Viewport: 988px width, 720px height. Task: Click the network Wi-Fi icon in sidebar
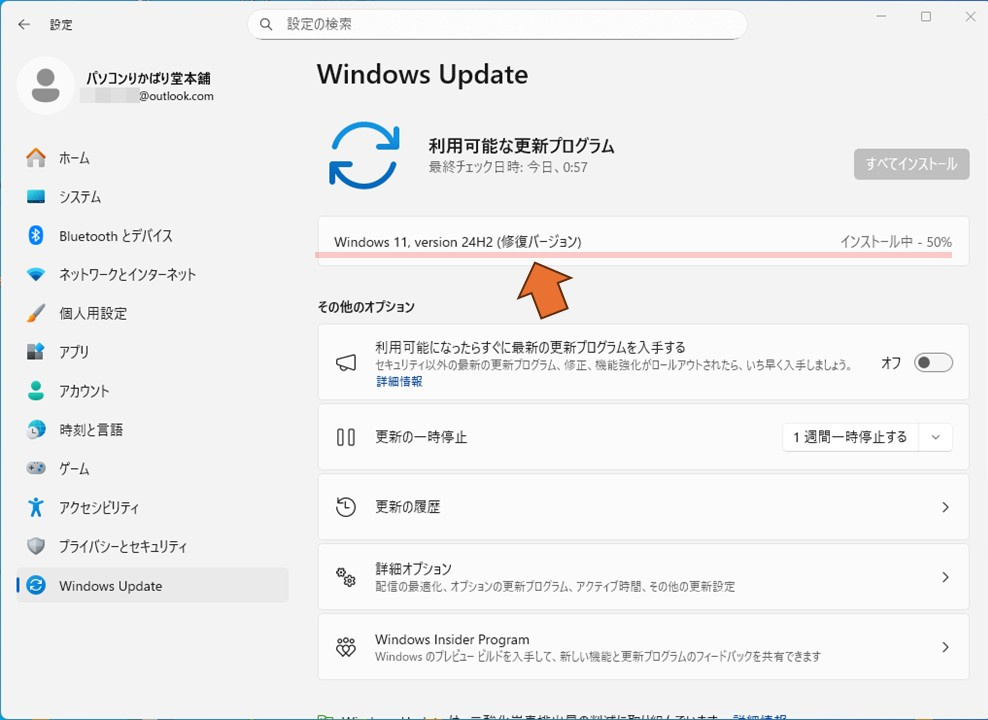coord(36,274)
